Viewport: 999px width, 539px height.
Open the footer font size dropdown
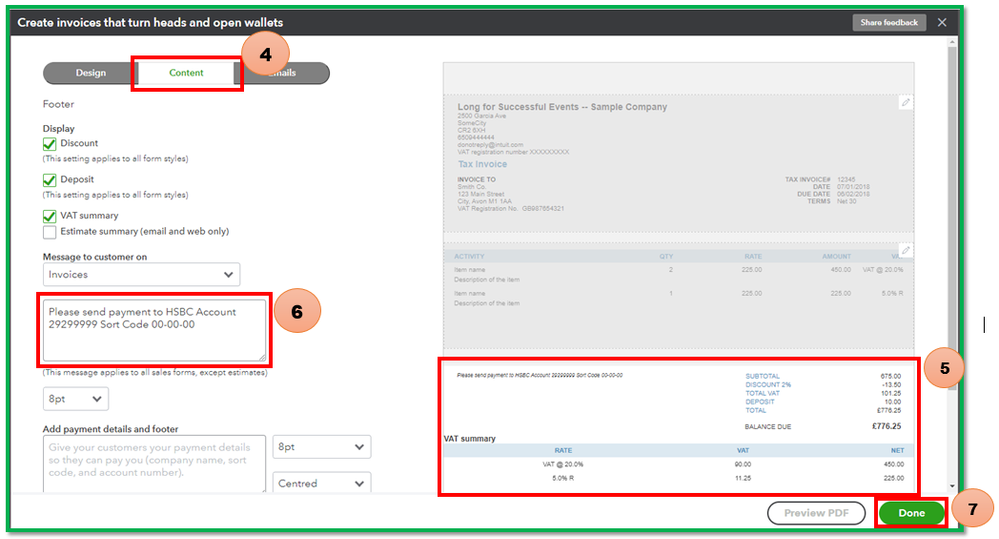pyautogui.click(x=322, y=447)
